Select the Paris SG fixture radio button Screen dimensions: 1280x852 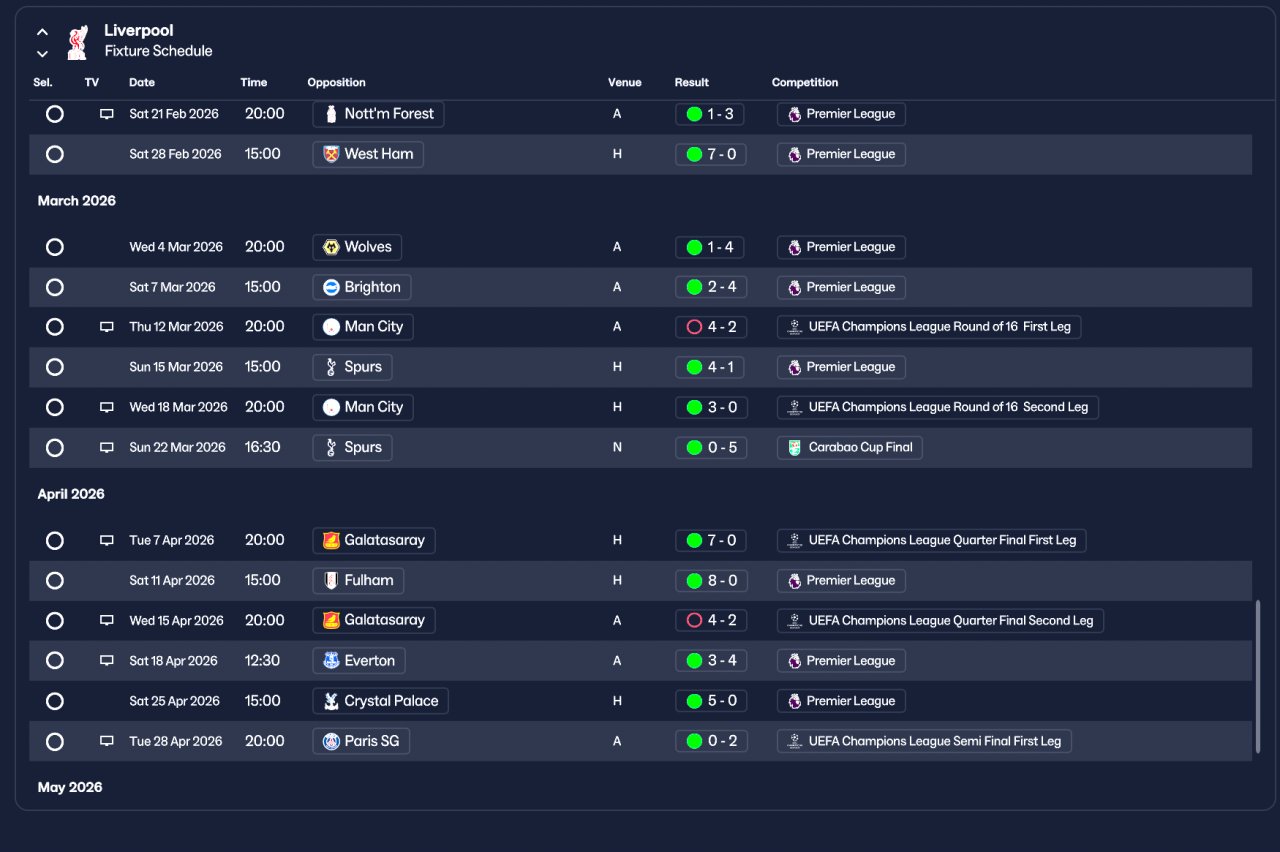(x=55, y=741)
